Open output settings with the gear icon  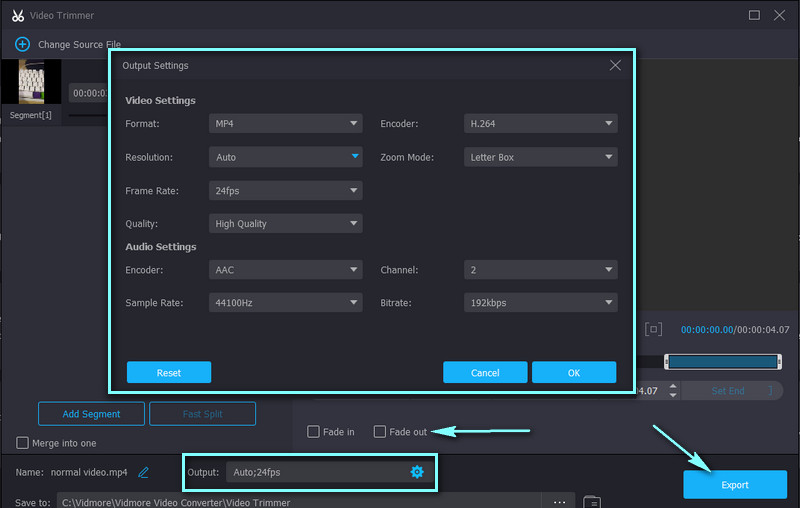417,472
